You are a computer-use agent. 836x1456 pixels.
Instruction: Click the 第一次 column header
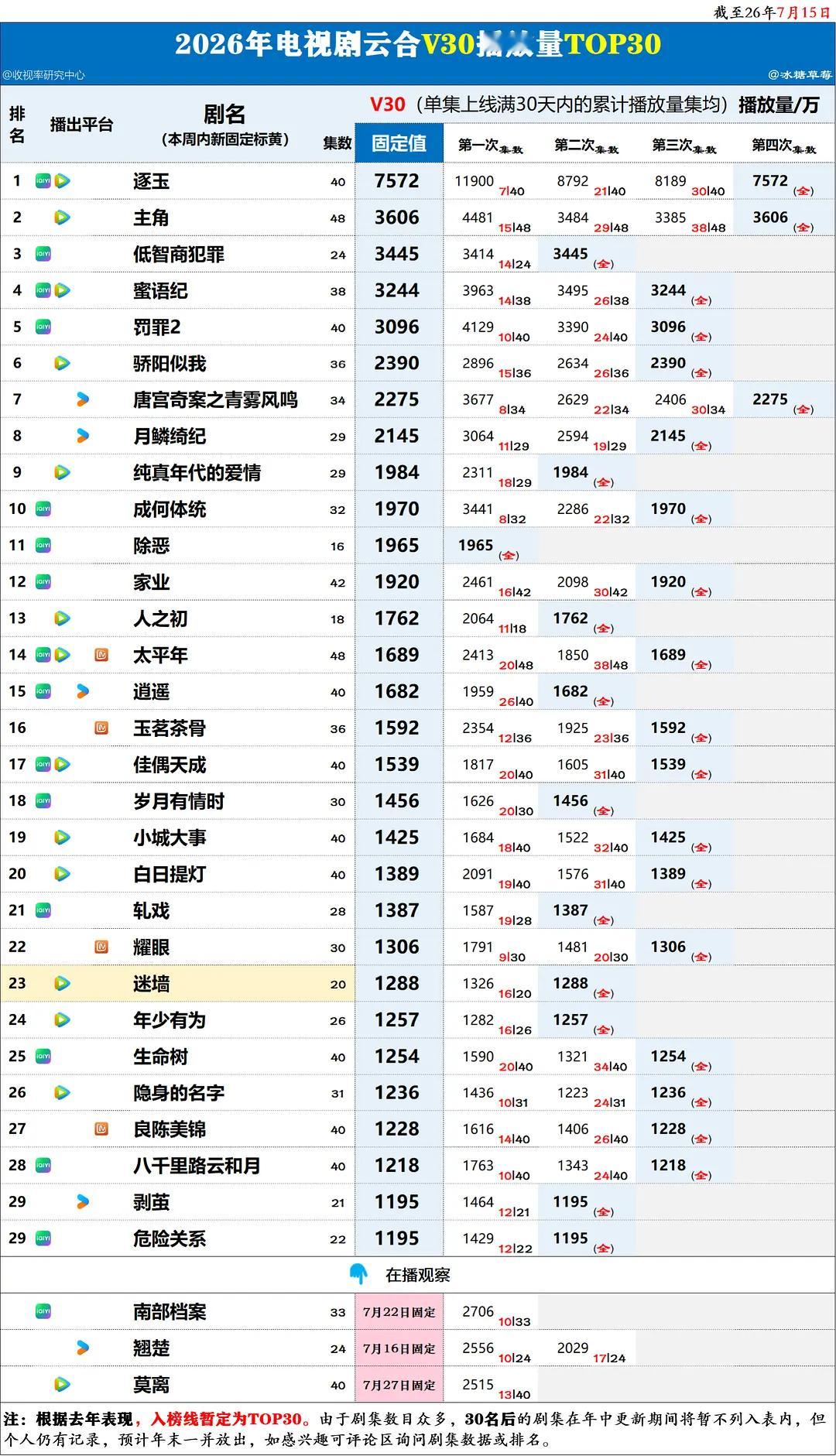point(490,146)
